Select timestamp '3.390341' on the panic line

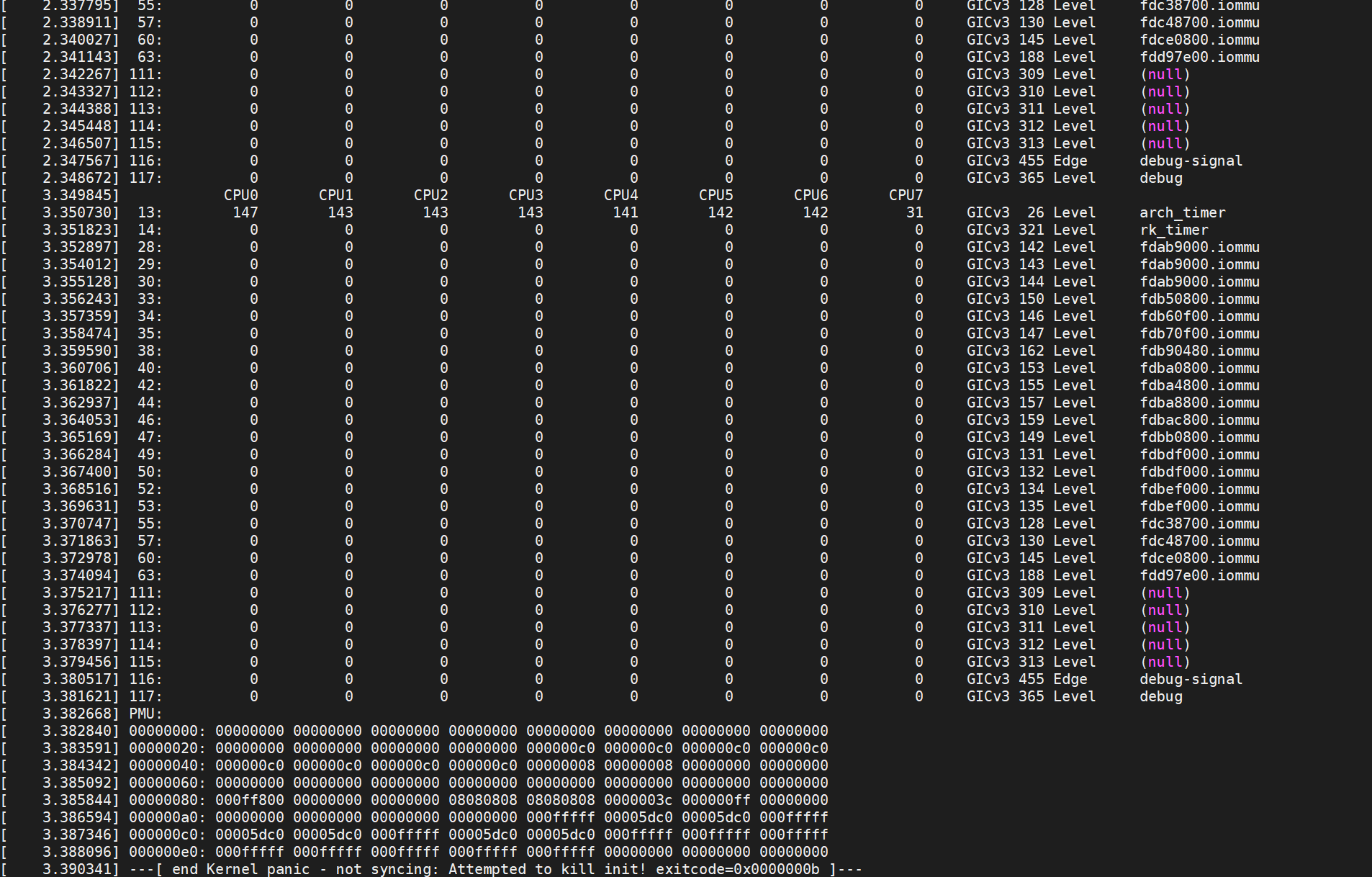(x=77, y=869)
